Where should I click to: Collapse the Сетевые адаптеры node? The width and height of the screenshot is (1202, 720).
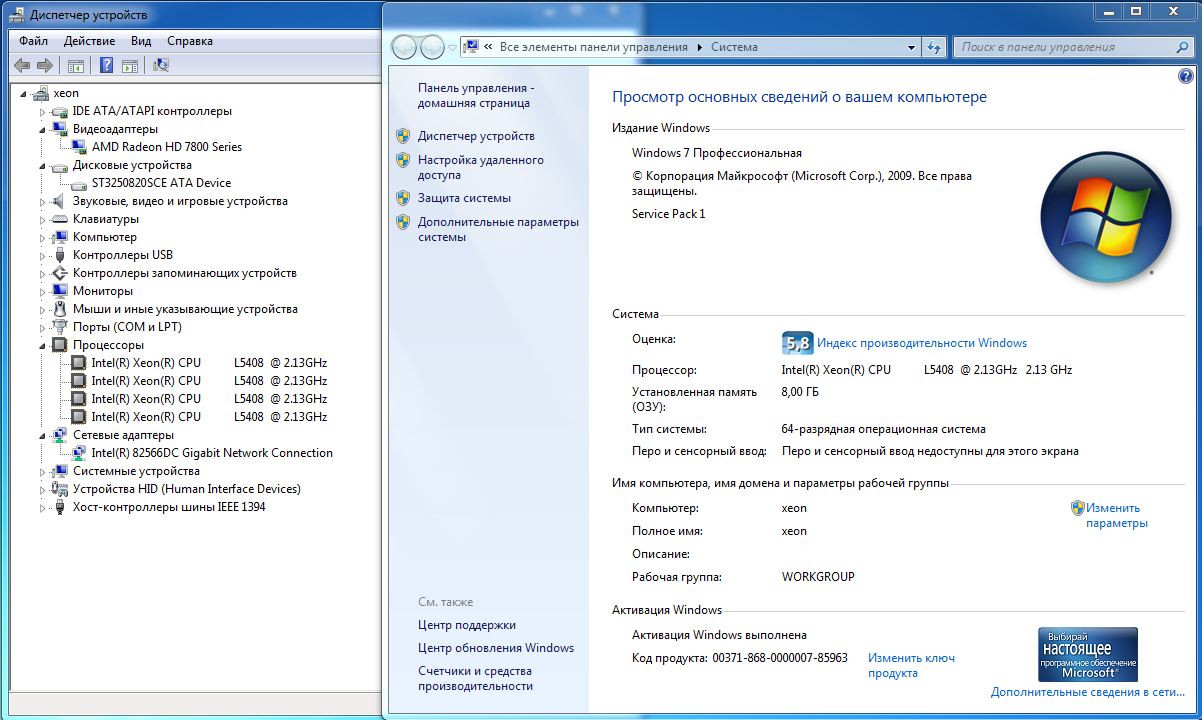click(x=43, y=435)
